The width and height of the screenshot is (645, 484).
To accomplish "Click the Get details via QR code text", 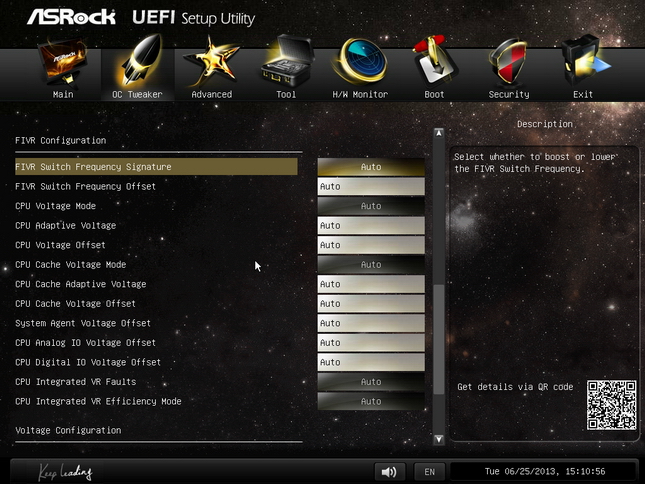I will click(x=515, y=387).
